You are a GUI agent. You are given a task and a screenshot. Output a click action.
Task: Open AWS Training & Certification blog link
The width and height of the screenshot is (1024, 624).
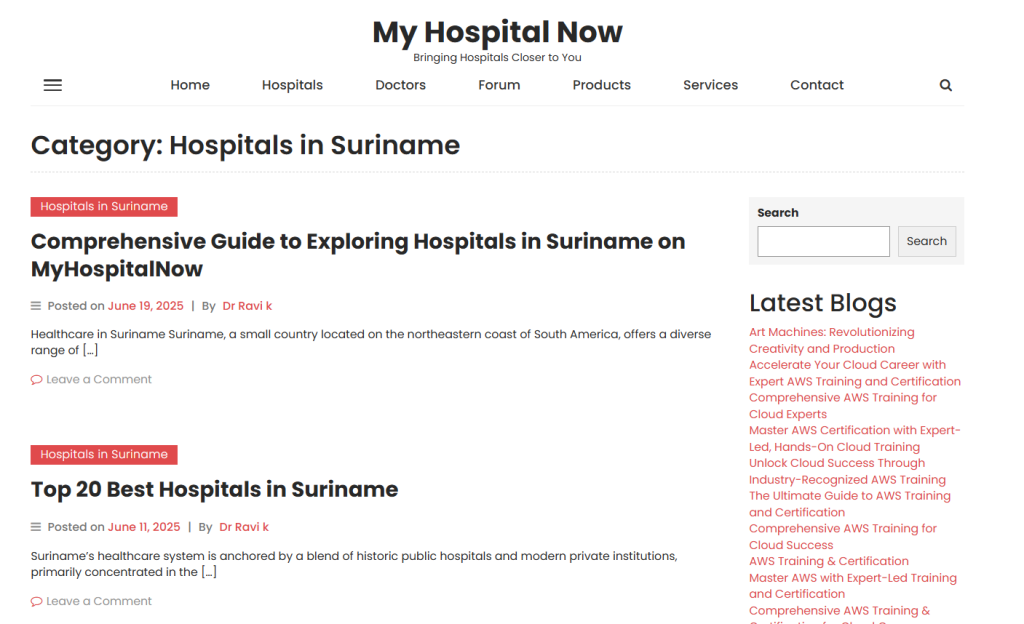click(x=828, y=561)
